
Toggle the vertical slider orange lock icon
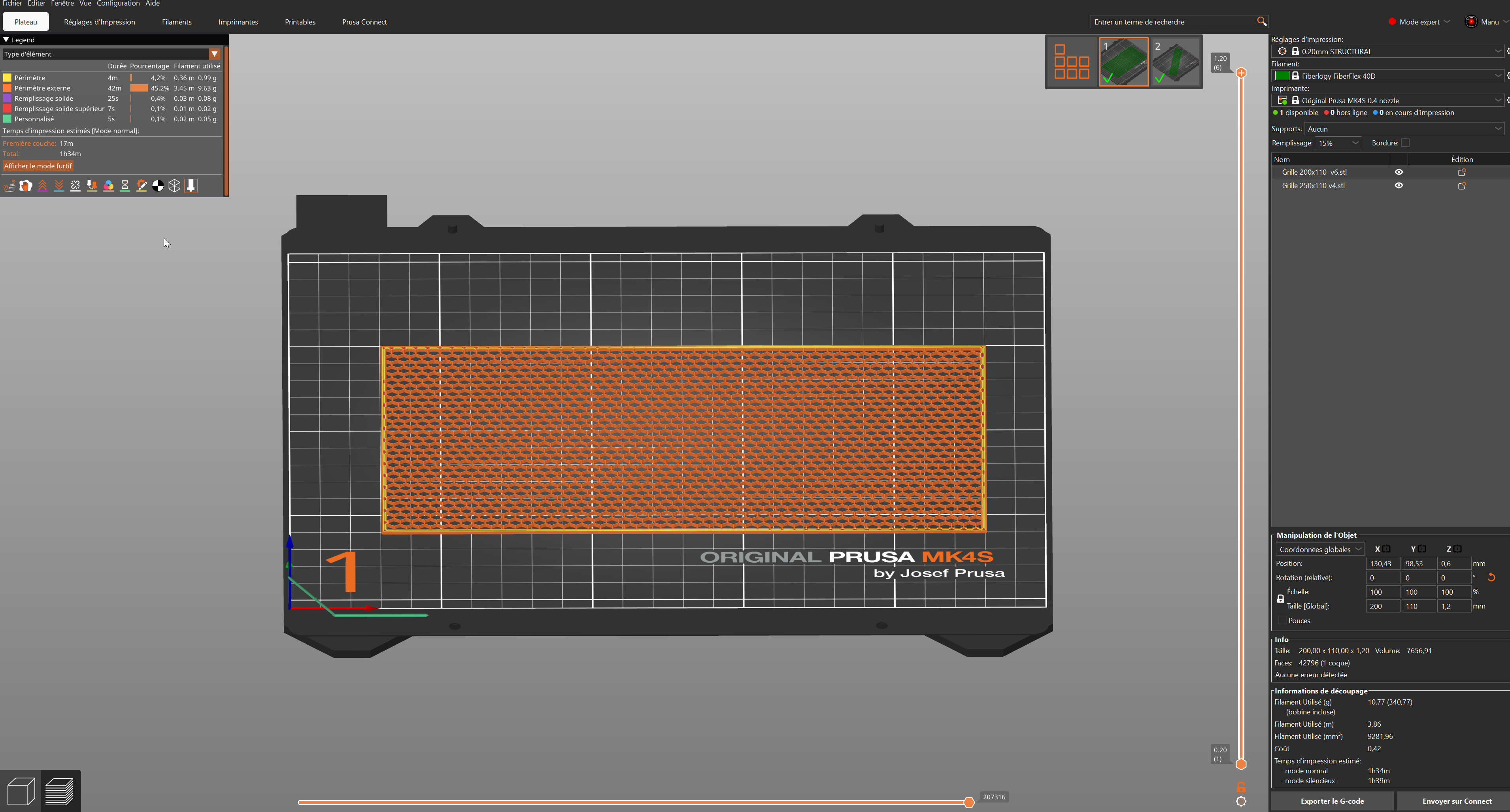pos(1241,788)
